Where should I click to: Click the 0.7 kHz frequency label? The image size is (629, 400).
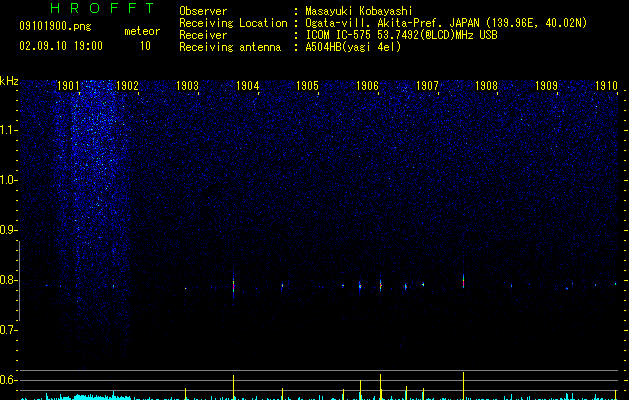[8, 330]
